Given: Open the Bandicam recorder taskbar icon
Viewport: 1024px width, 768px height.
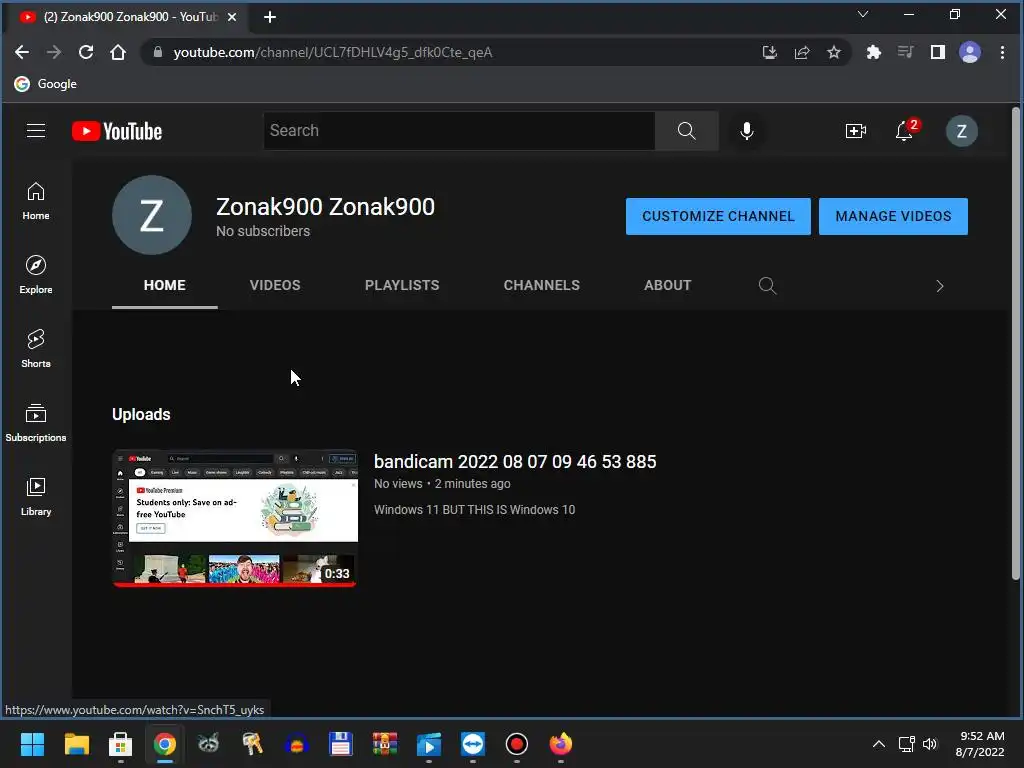Looking at the screenshot, I should tap(517, 744).
